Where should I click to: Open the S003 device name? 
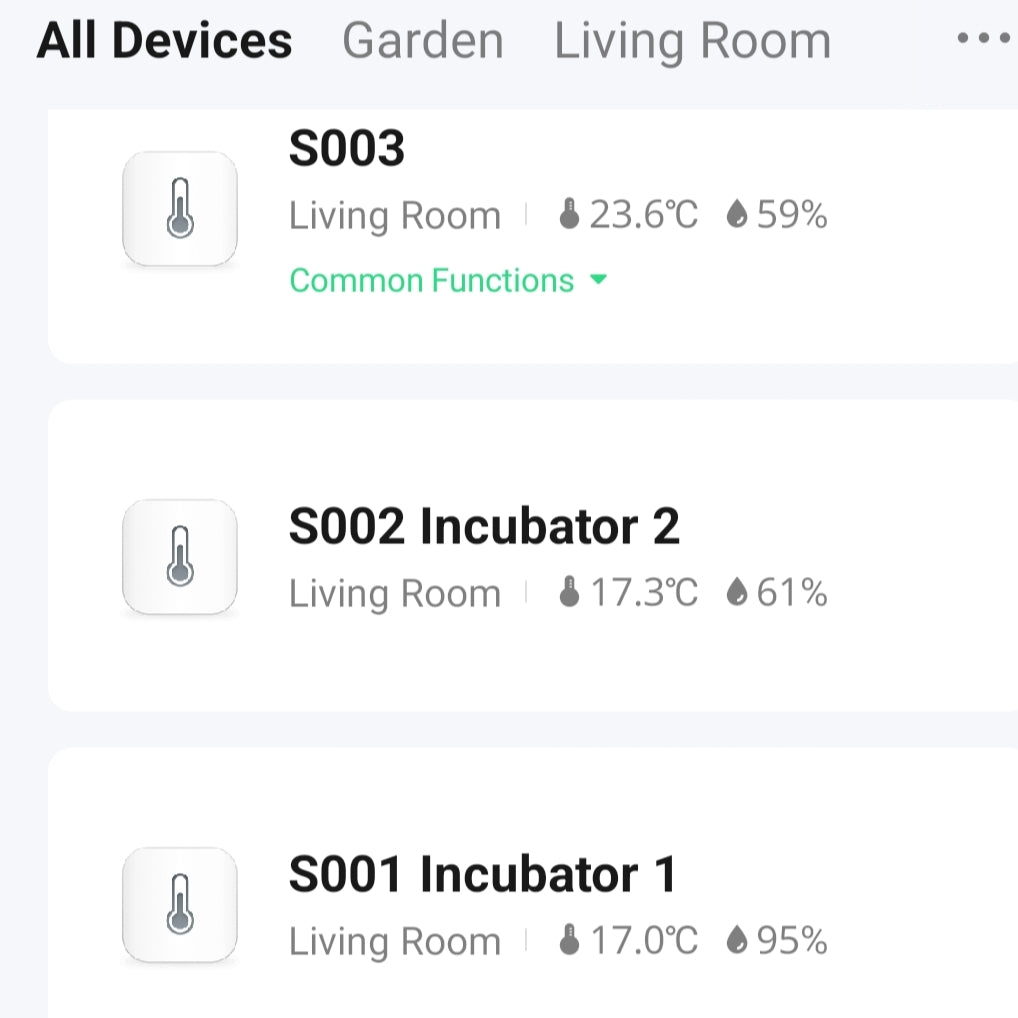click(346, 150)
